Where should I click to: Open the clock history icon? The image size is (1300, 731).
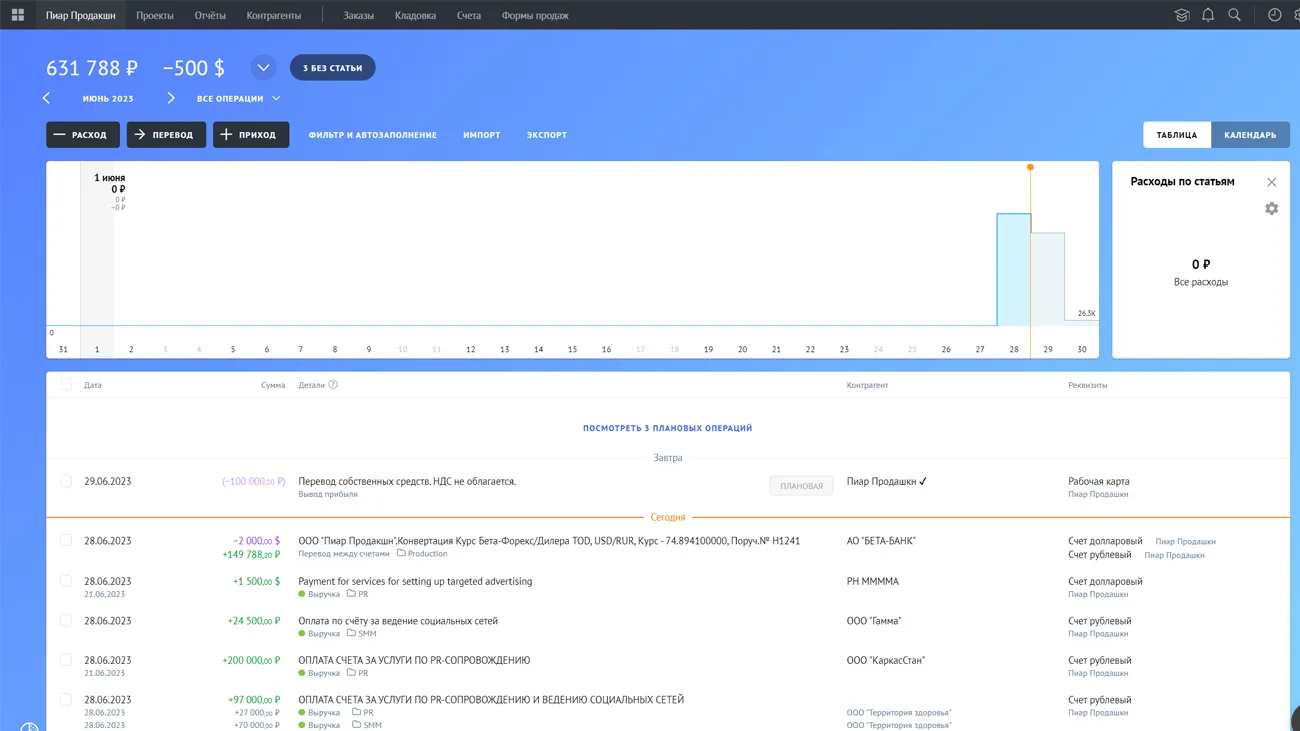tap(1274, 15)
